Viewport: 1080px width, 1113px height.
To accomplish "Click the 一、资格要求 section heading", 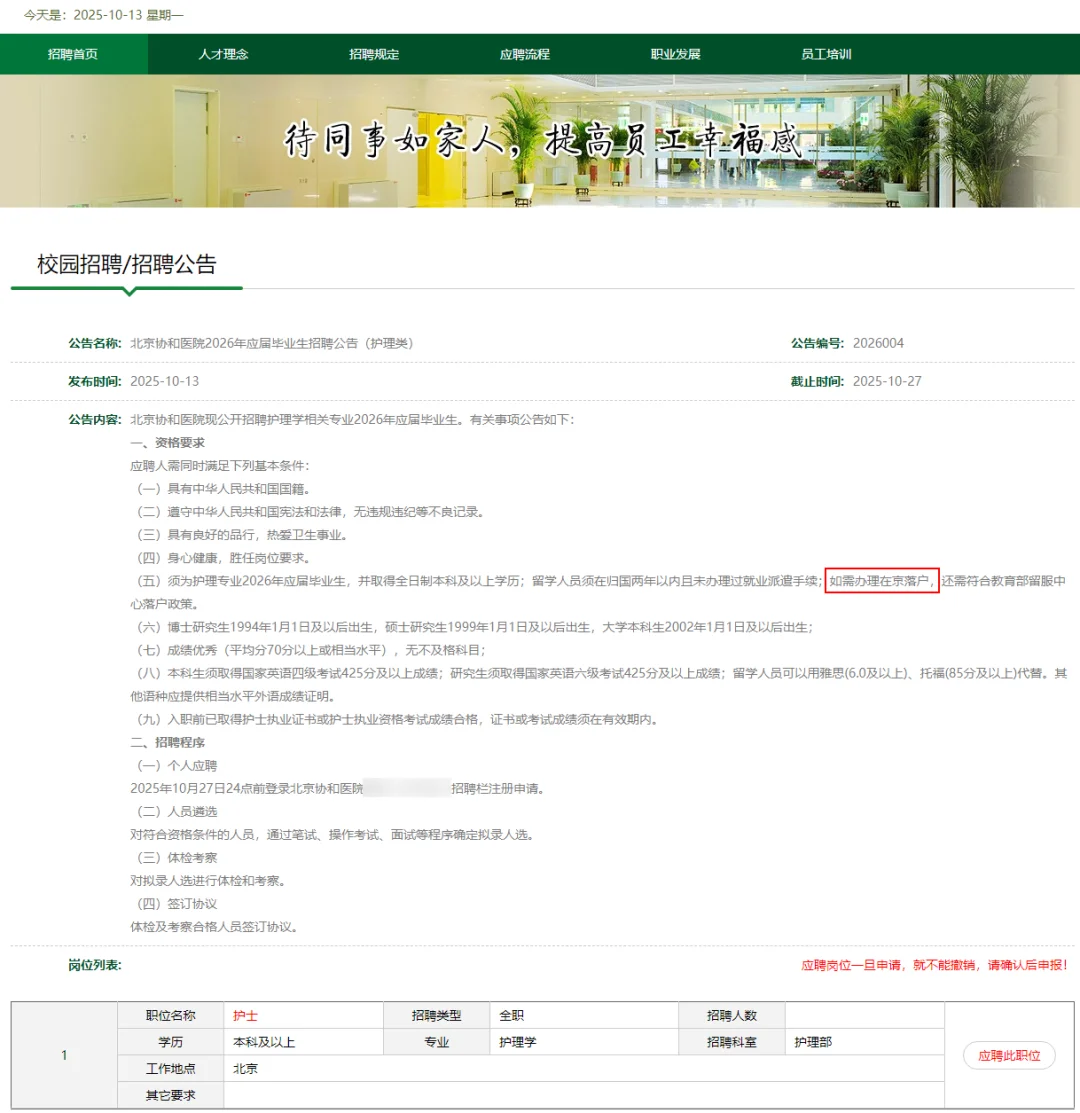I will pos(167,442).
